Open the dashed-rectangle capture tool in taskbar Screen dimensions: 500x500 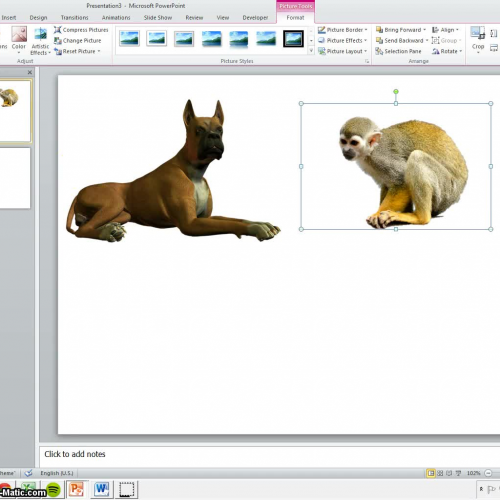(127, 489)
